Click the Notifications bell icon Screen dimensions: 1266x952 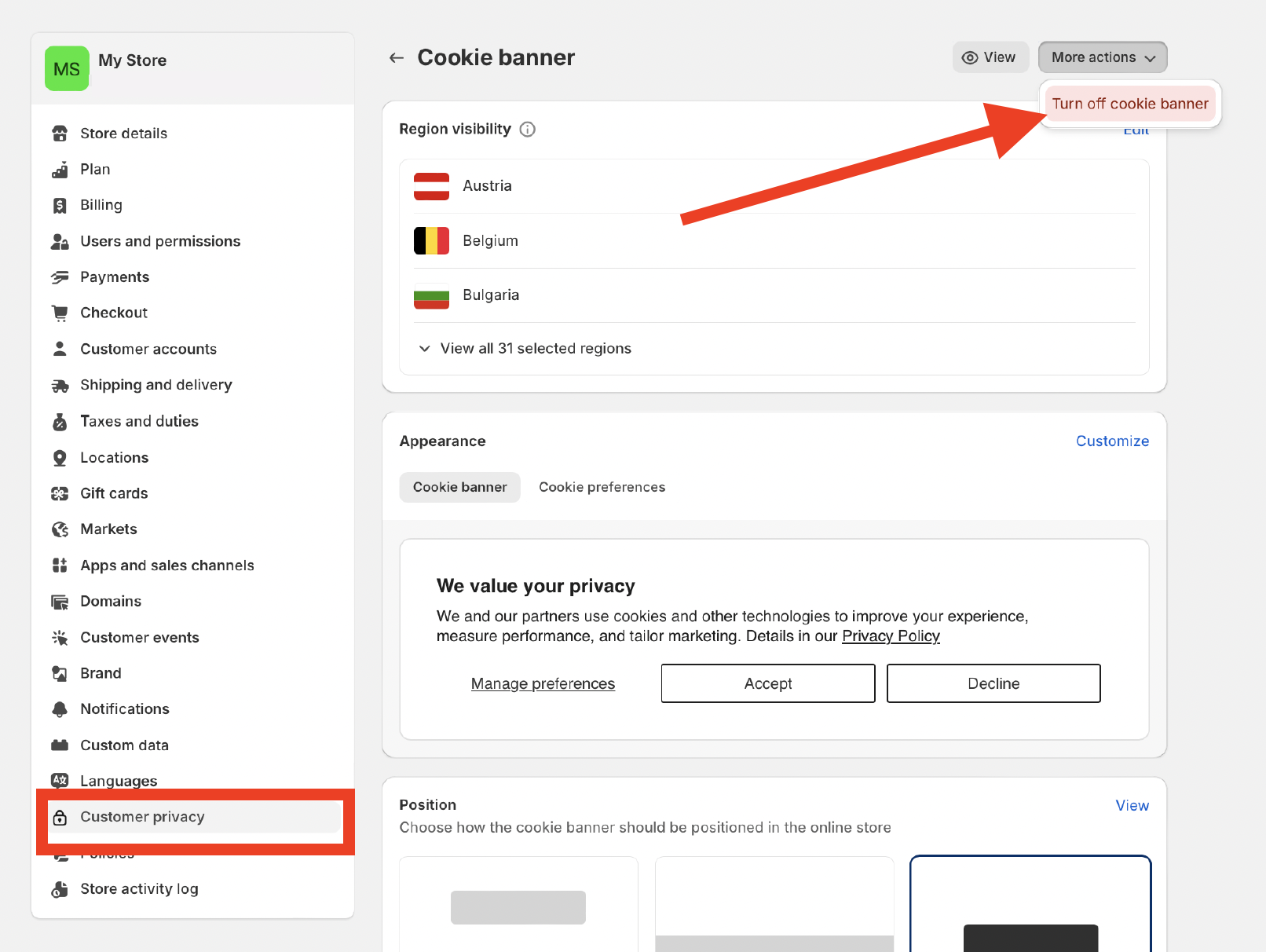(60, 709)
